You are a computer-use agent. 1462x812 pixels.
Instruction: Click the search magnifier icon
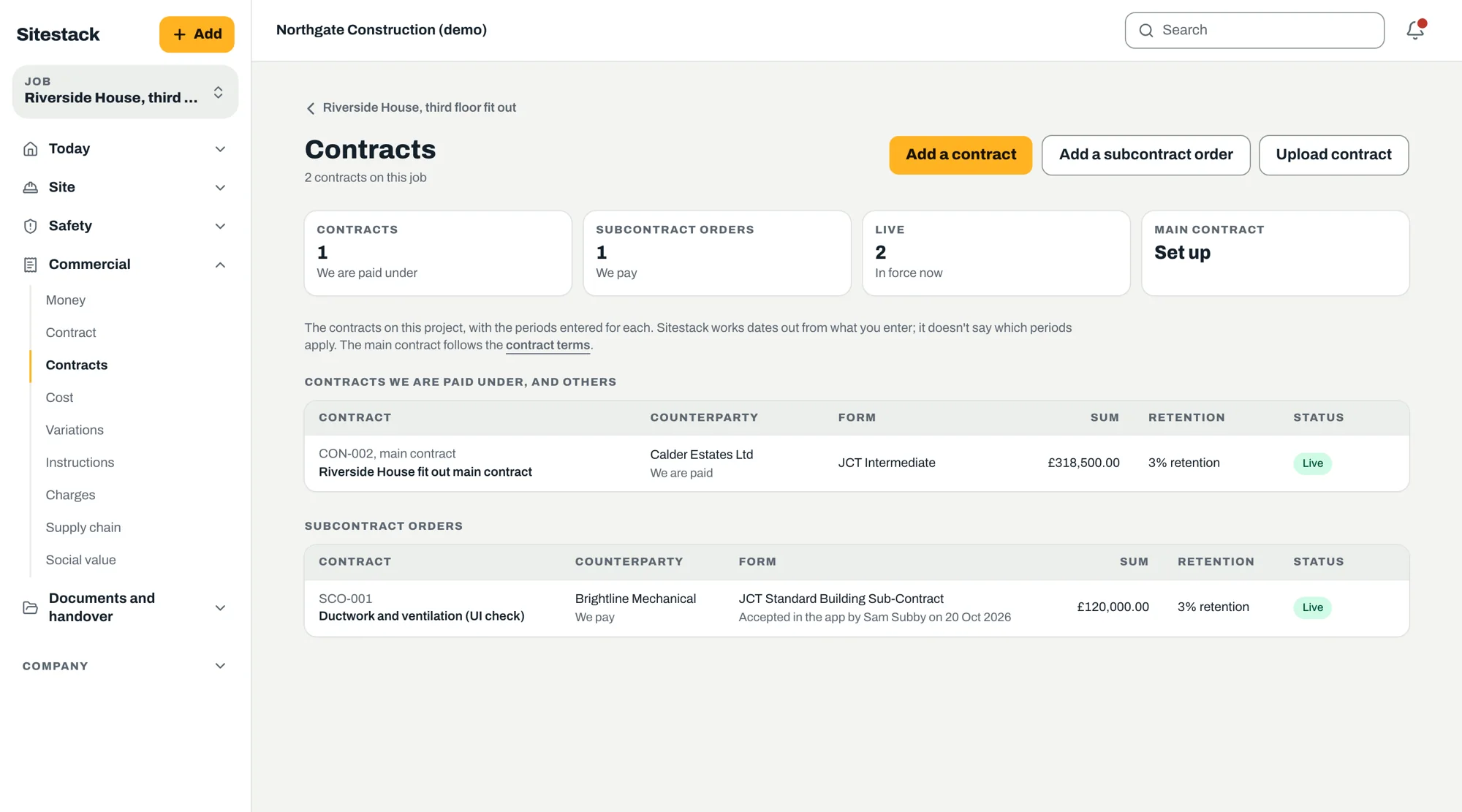(x=1146, y=31)
